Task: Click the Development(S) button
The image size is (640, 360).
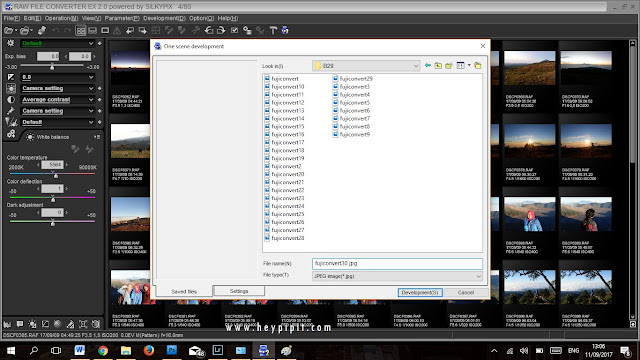Action: coord(420,292)
